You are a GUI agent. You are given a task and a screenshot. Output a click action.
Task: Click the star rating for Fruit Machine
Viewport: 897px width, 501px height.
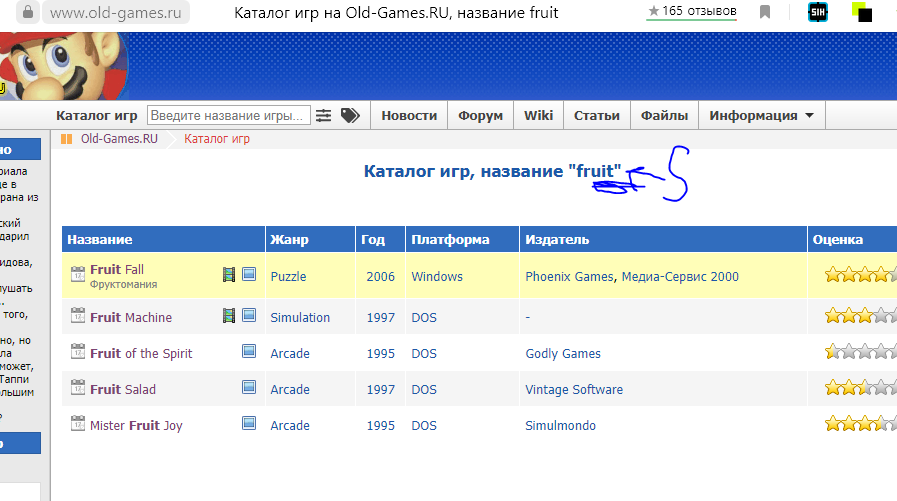[860, 316]
